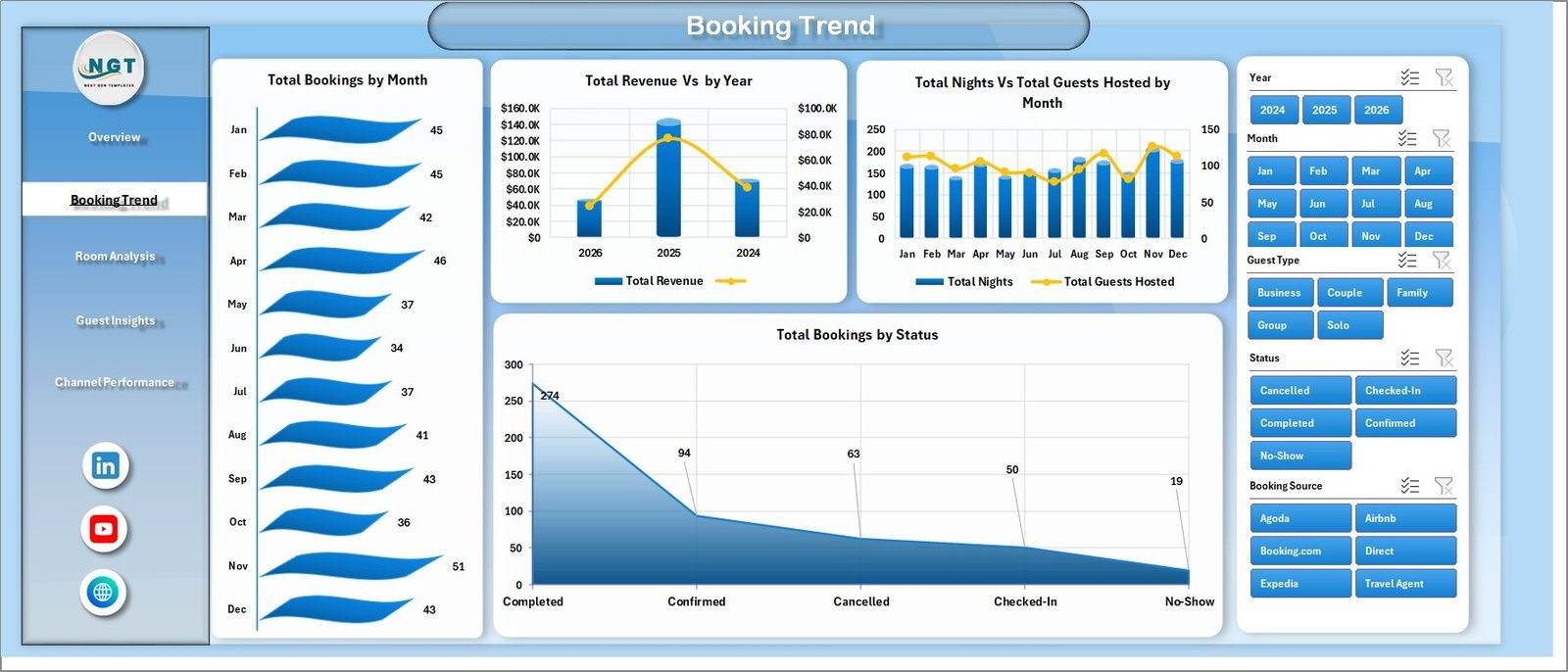The height and width of the screenshot is (672, 1568).
Task: Click the 2025 revenue bar in chart
Action: coord(668,181)
